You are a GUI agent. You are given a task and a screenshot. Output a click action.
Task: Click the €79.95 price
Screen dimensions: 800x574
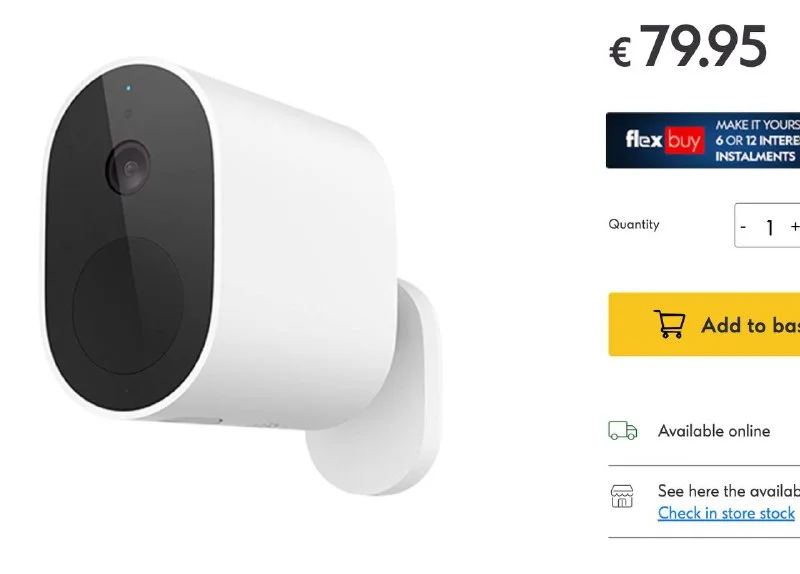[688, 47]
